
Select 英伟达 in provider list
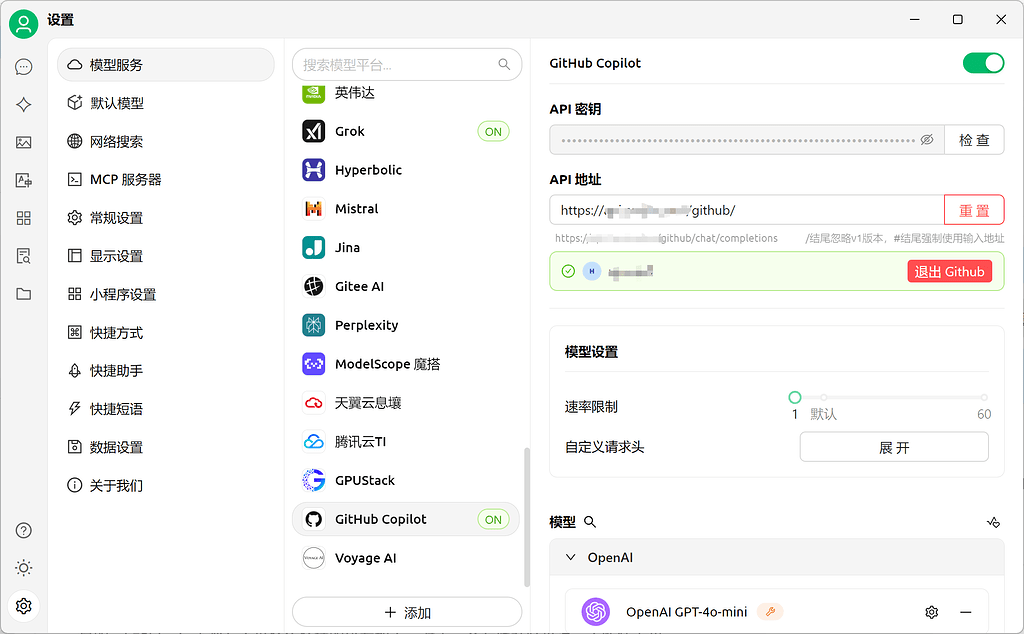click(x=406, y=93)
